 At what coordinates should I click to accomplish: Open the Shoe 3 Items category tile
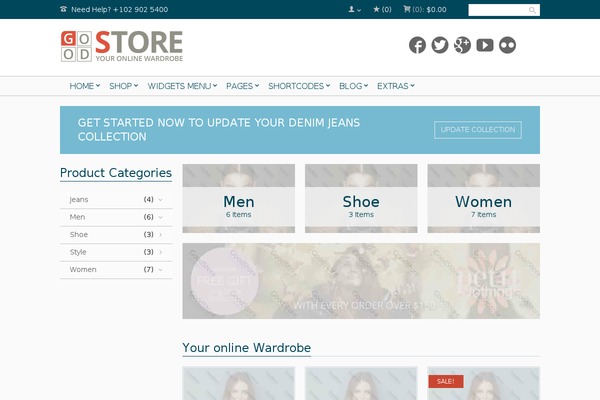[x=361, y=198]
